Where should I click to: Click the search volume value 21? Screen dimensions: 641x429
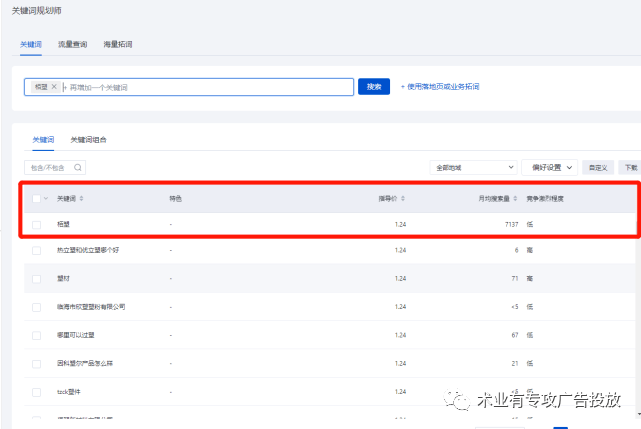coord(515,363)
